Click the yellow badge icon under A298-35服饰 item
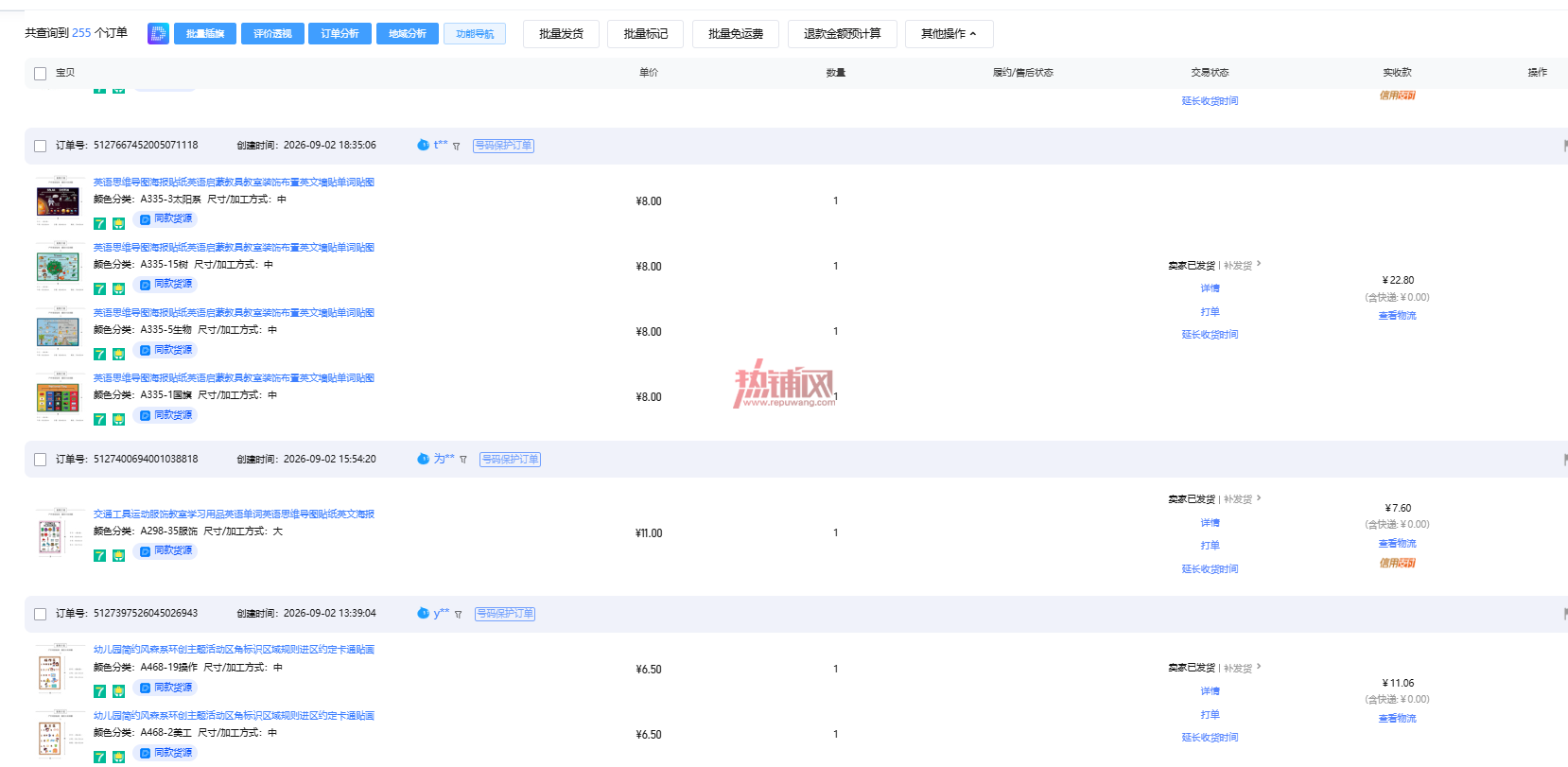 (118, 556)
